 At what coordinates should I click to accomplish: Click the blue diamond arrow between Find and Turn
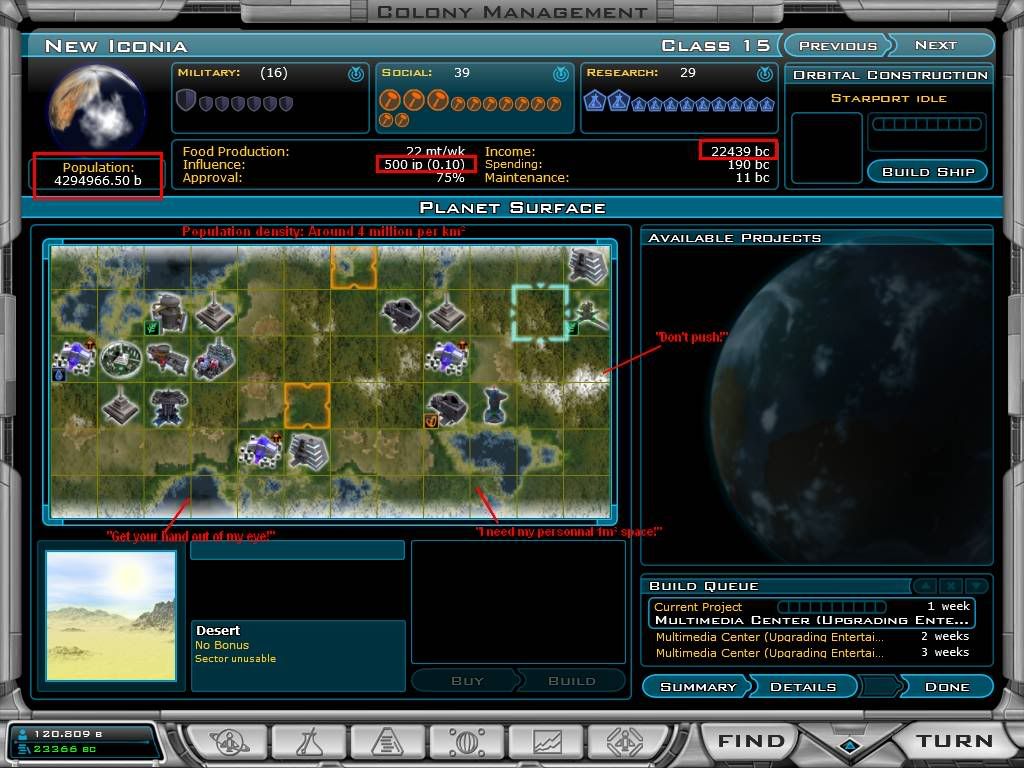tap(850, 745)
